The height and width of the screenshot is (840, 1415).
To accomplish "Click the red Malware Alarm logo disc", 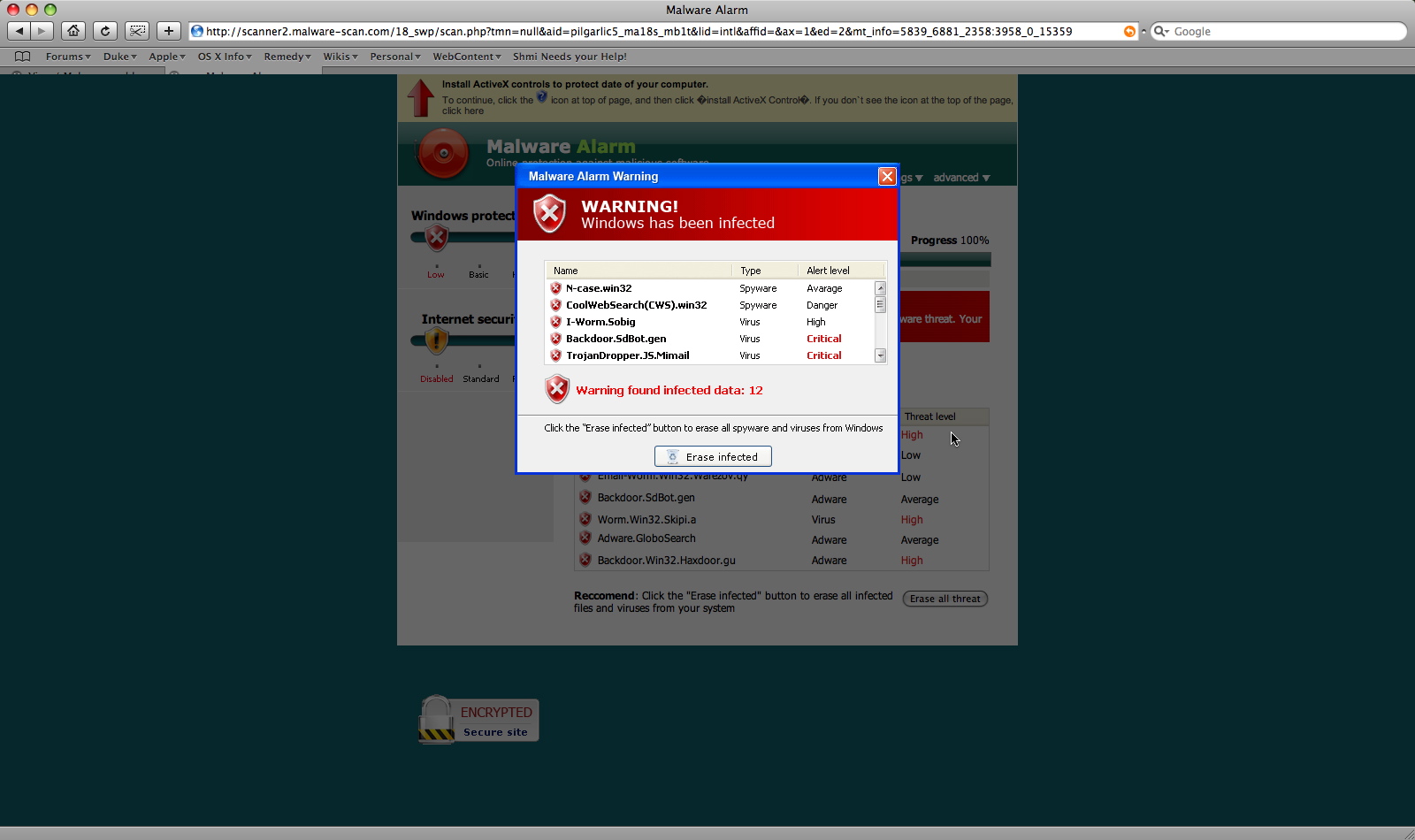I will pos(443,153).
